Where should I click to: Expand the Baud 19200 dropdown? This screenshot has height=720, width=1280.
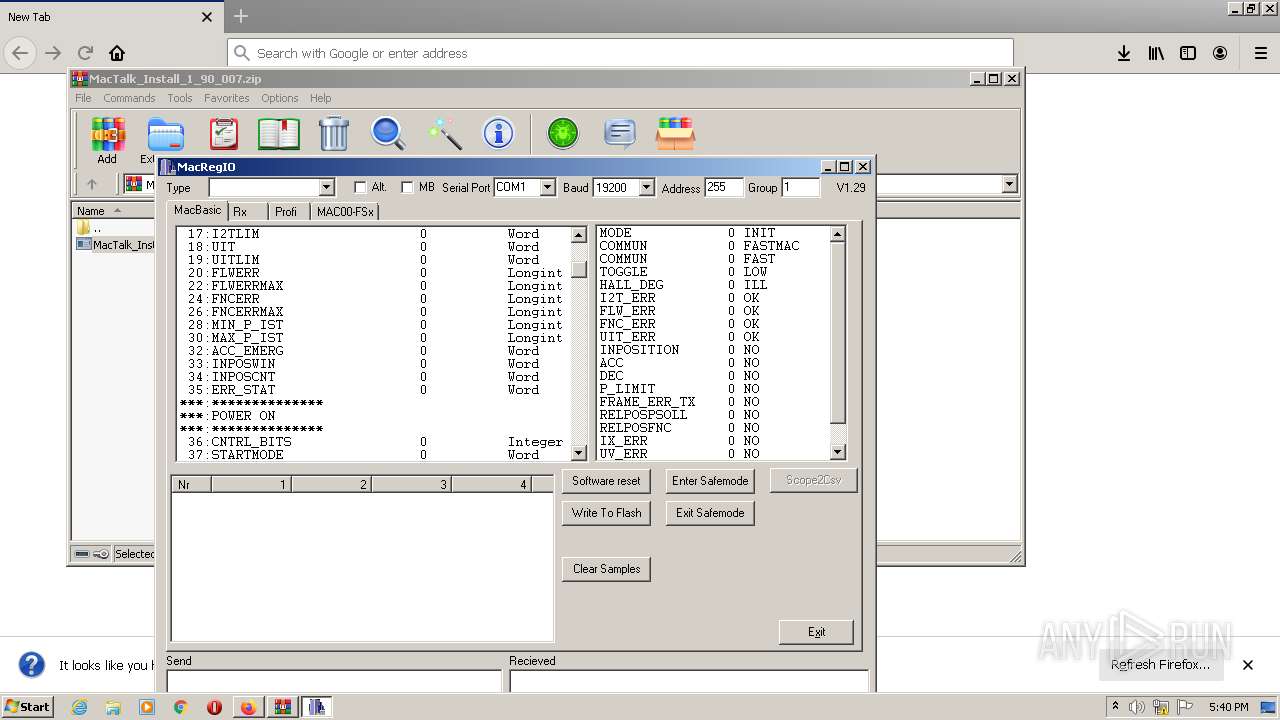click(x=646, y=187)
